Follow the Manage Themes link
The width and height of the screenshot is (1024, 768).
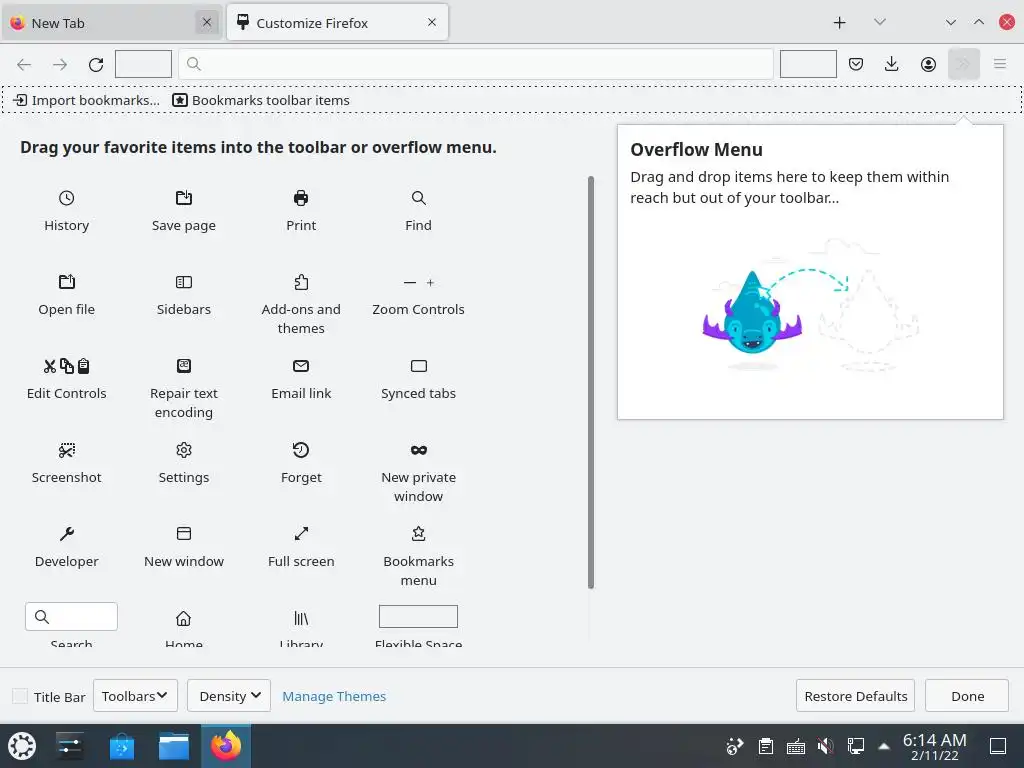point(334,696)
